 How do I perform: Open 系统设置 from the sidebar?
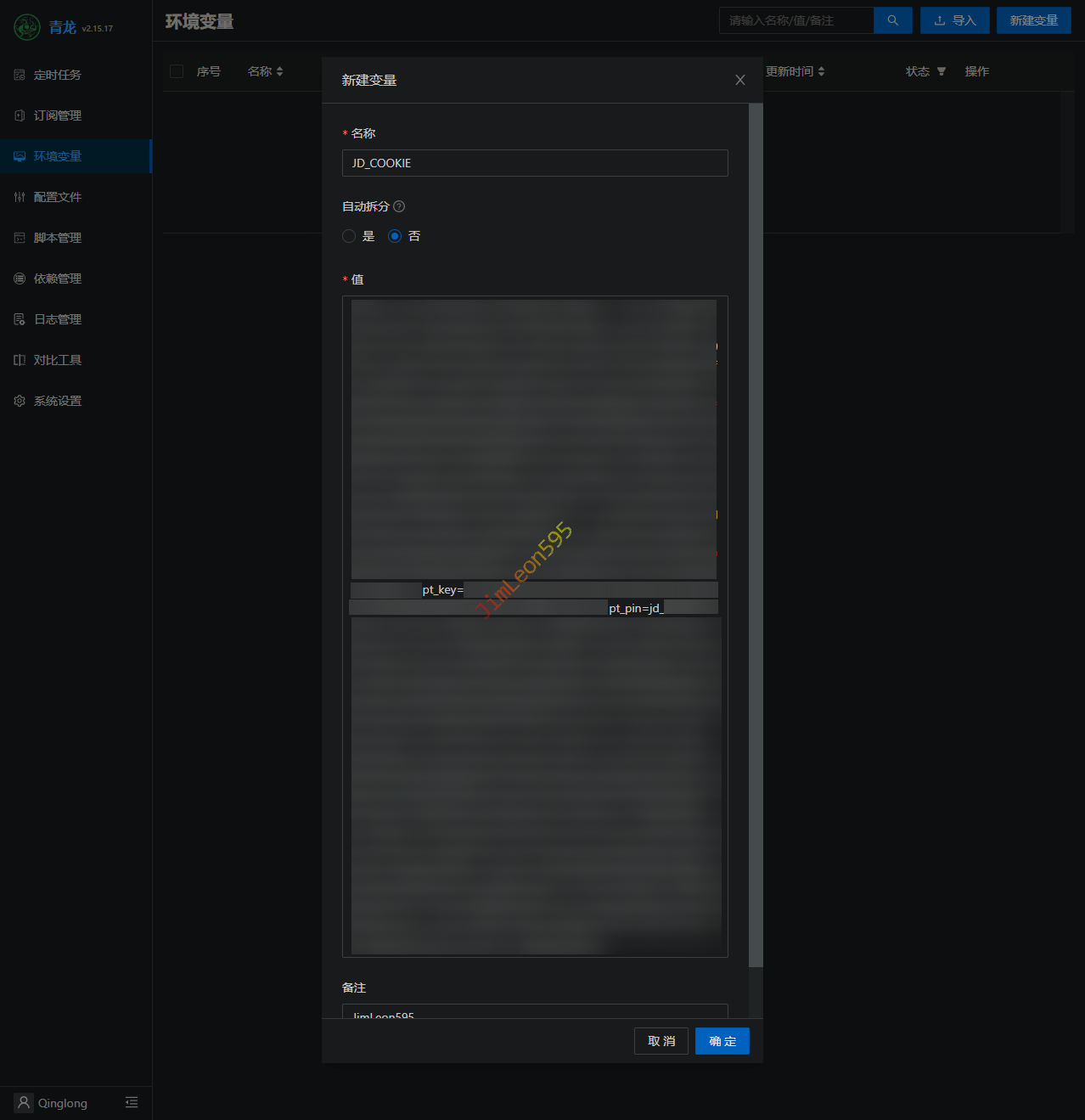click(58, 401)
